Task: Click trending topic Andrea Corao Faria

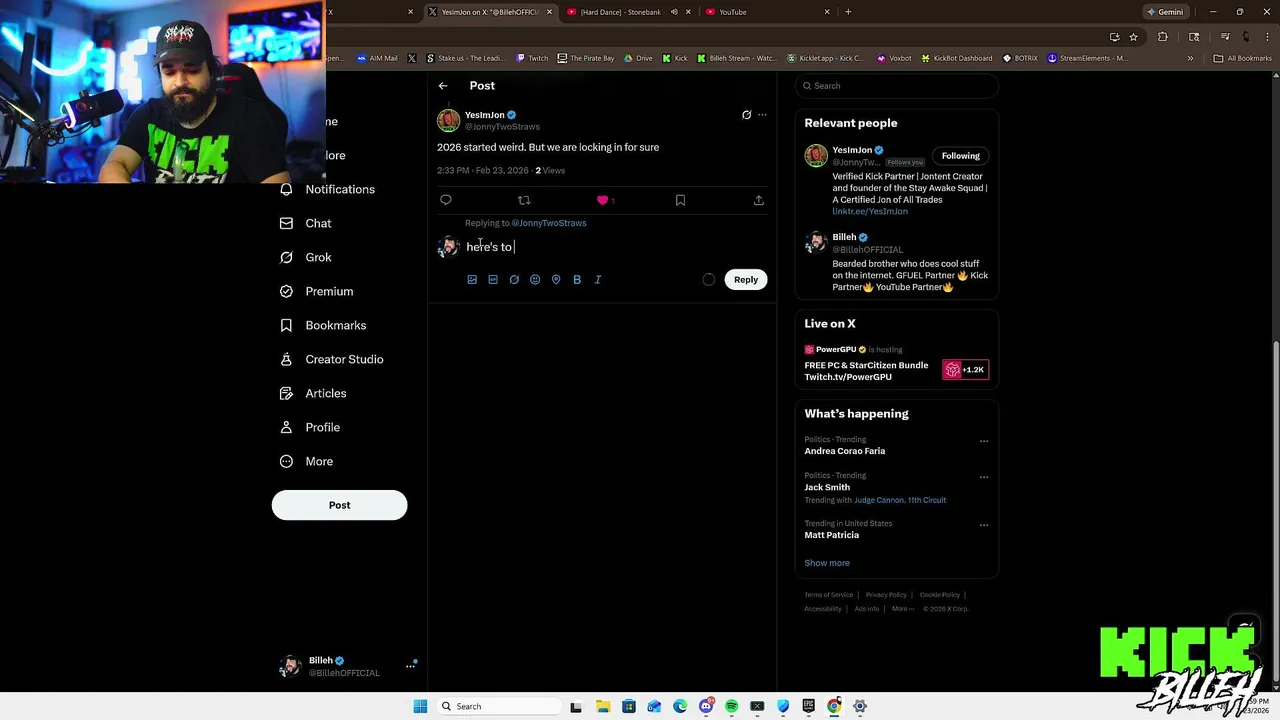Action: pos(845,451)
